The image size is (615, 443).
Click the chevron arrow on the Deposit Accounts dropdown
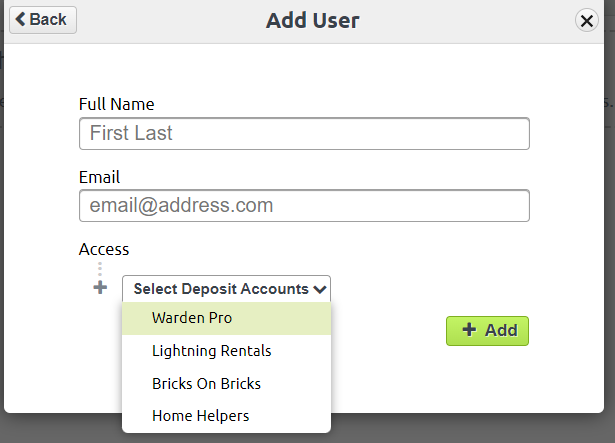coord(320,290)
